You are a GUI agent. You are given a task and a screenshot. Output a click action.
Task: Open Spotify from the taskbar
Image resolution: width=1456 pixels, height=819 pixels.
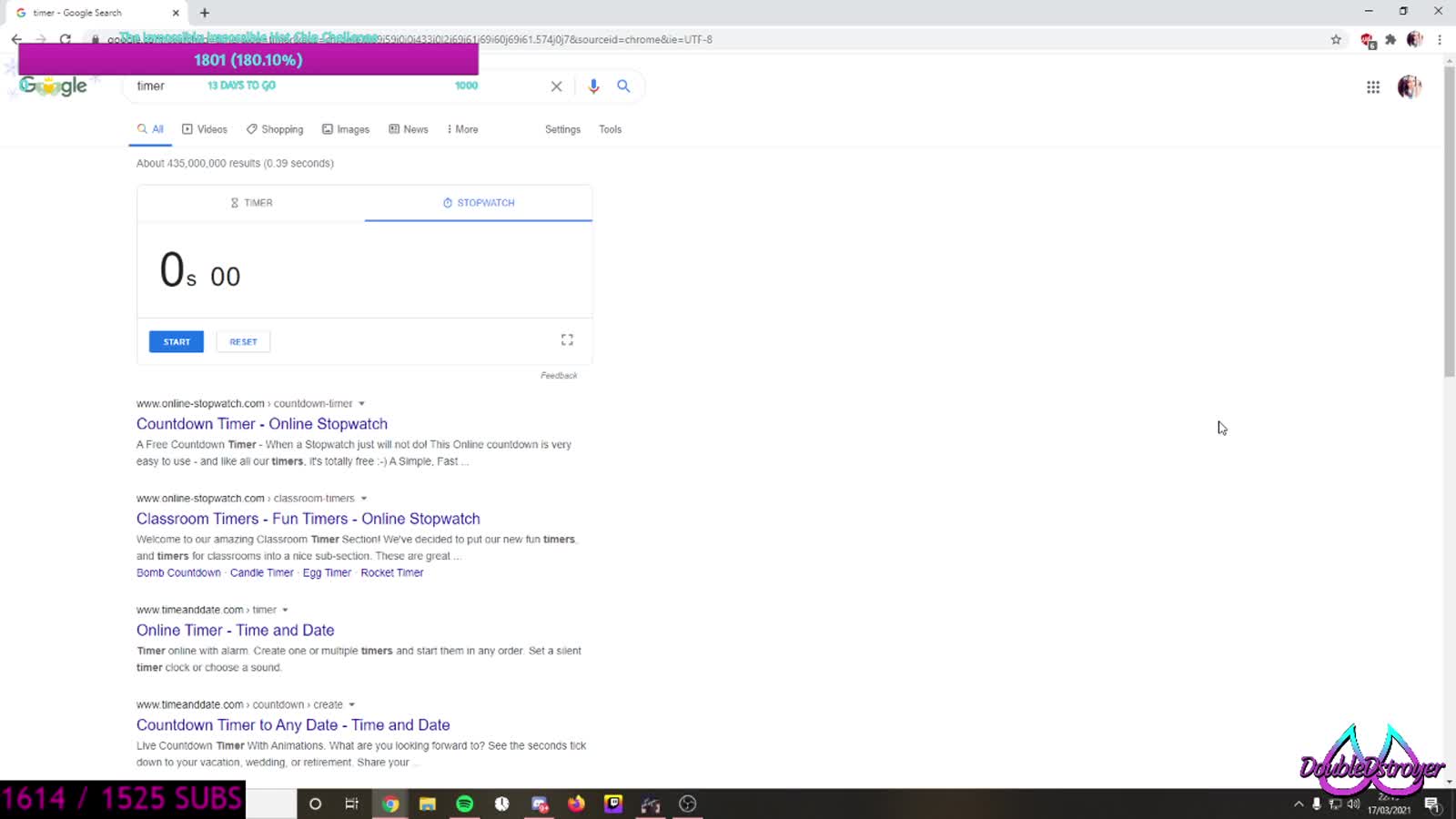click(464, 804)
